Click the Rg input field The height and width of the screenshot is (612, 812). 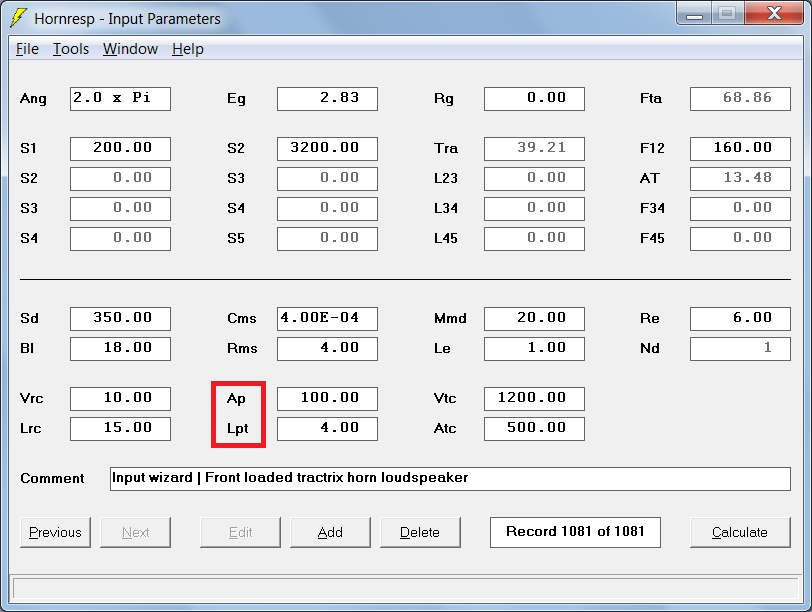tap(534, 99)
